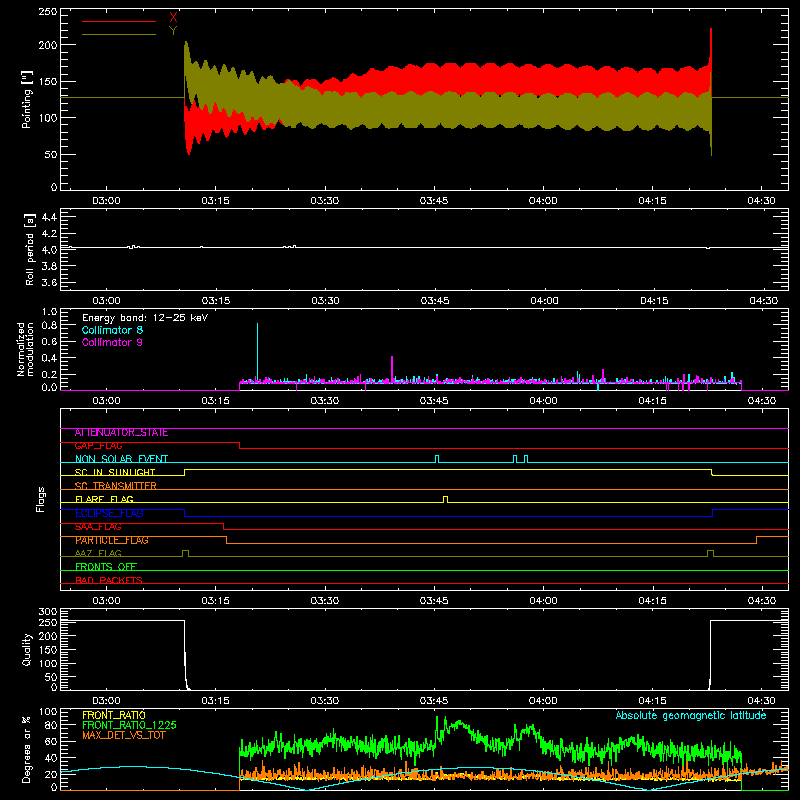The image size is (800, 800).
Task: Select the PARTICLE_FLAG label
Action: pyautogui.click(x=112, y=540)
